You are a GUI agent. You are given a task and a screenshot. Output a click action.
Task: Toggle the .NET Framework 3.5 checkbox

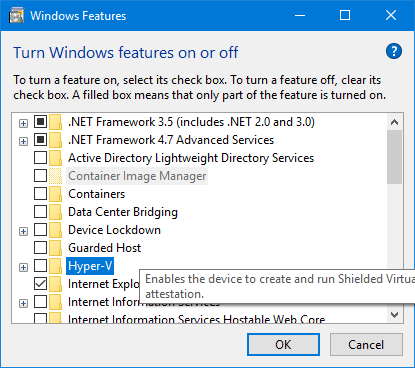click(x=40, y=122)
